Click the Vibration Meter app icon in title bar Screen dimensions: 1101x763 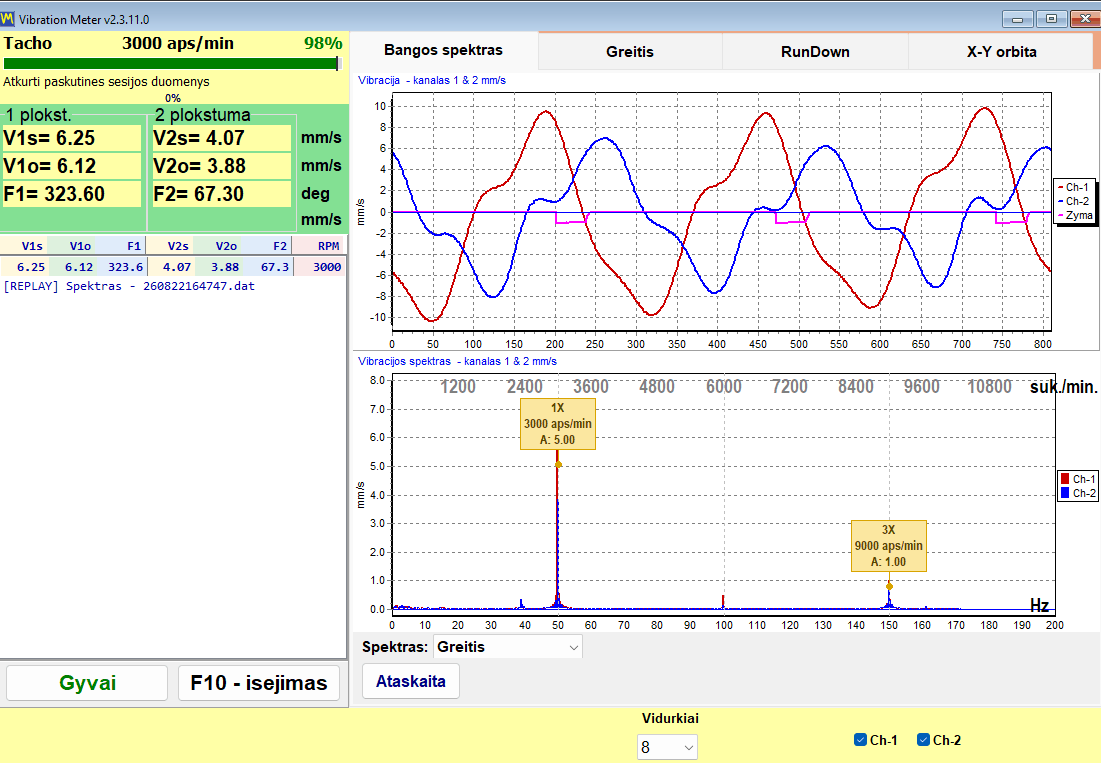(8, 19)
